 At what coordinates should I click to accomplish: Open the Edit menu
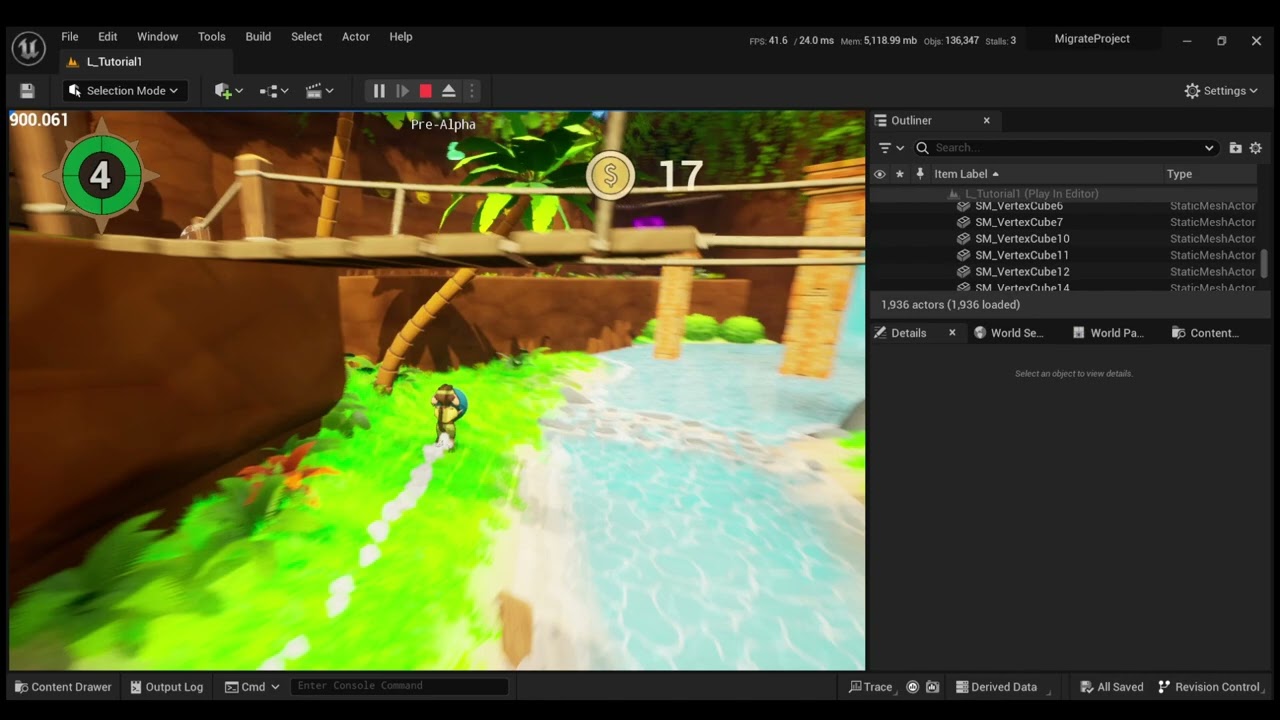click(108, 37)
